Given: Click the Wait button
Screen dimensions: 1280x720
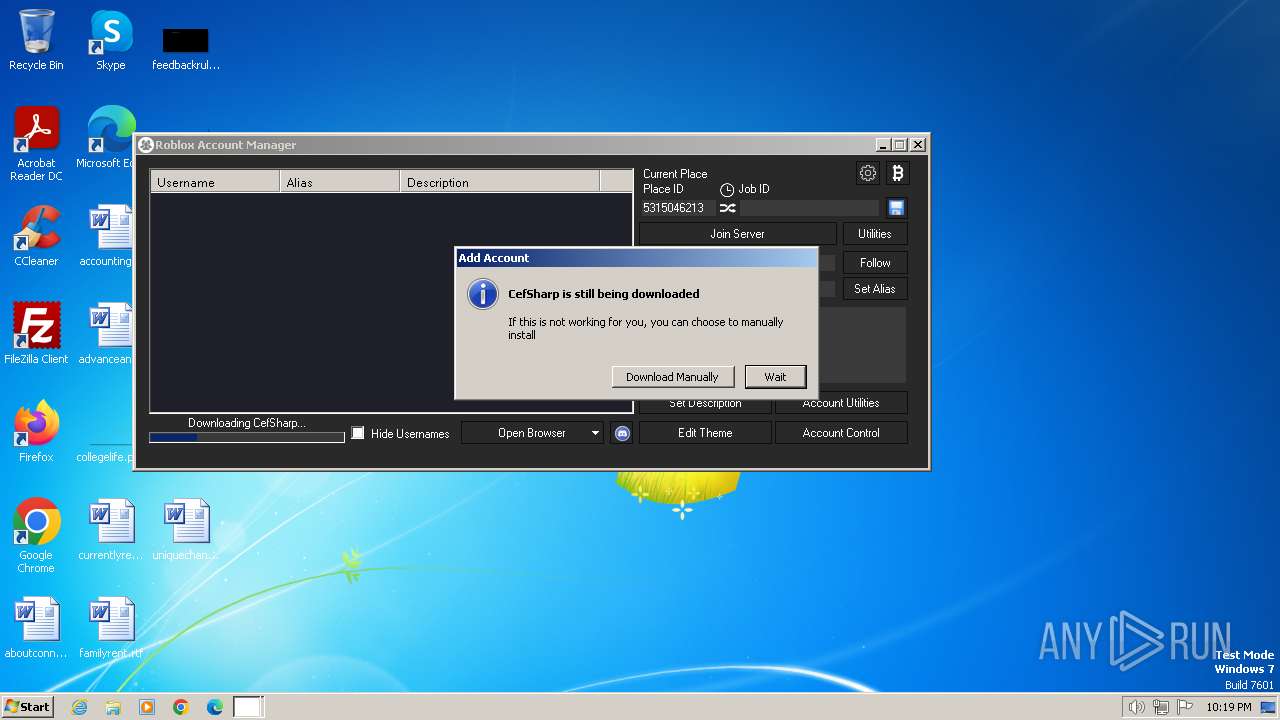Looking at the screenshot, I should (775, 377).
